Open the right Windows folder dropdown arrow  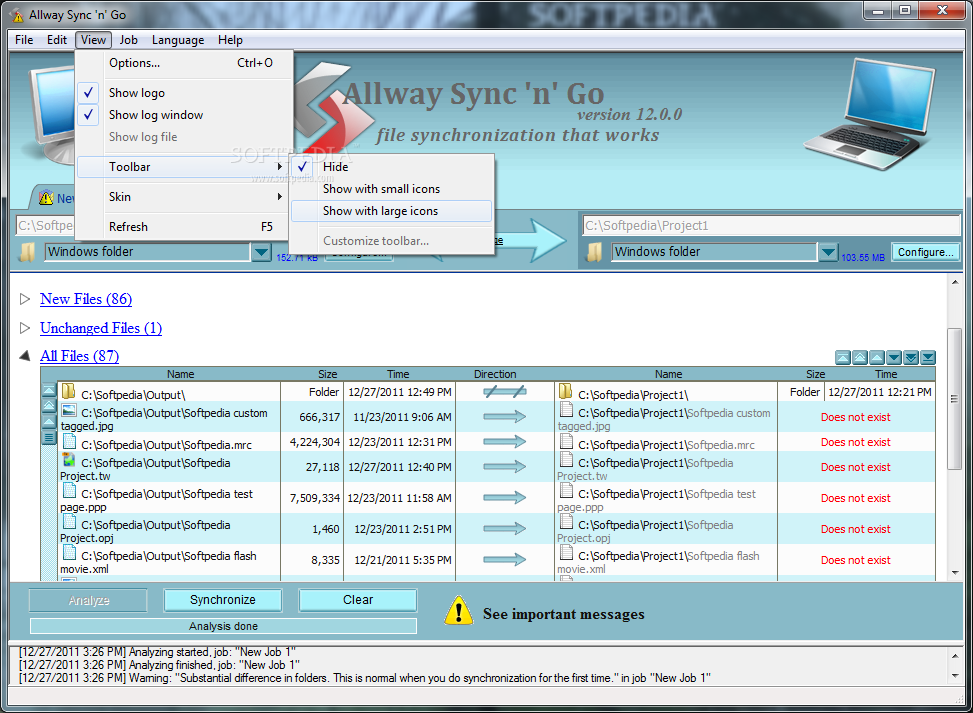click(x=828, y=252)
